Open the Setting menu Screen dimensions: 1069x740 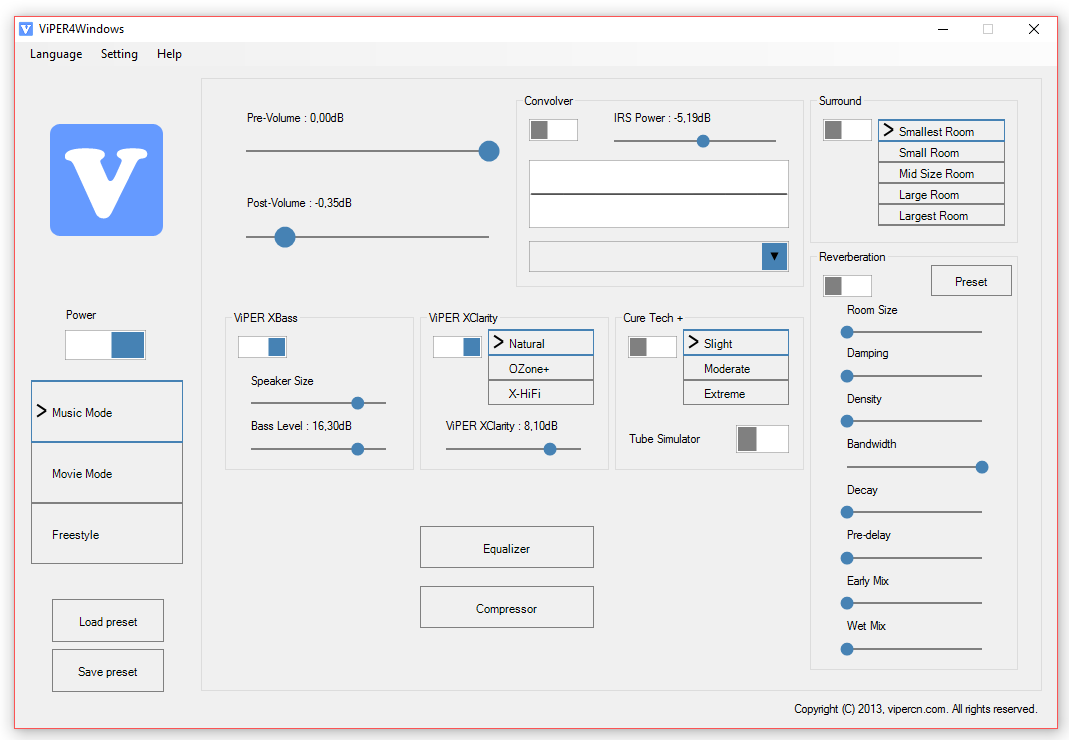tap(119, 54)
